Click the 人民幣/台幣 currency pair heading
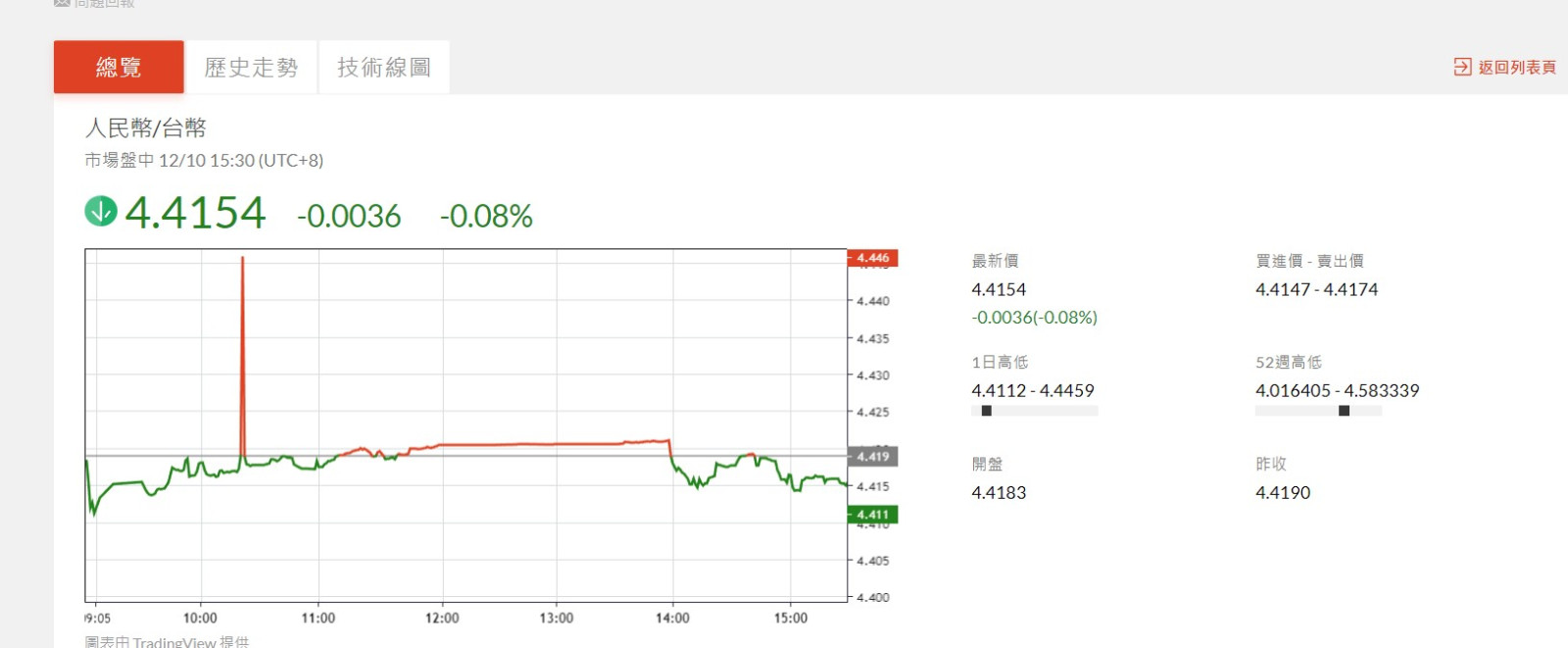Image resolution: width=1568 pixels, height=648 pixels. click(146, 127)
